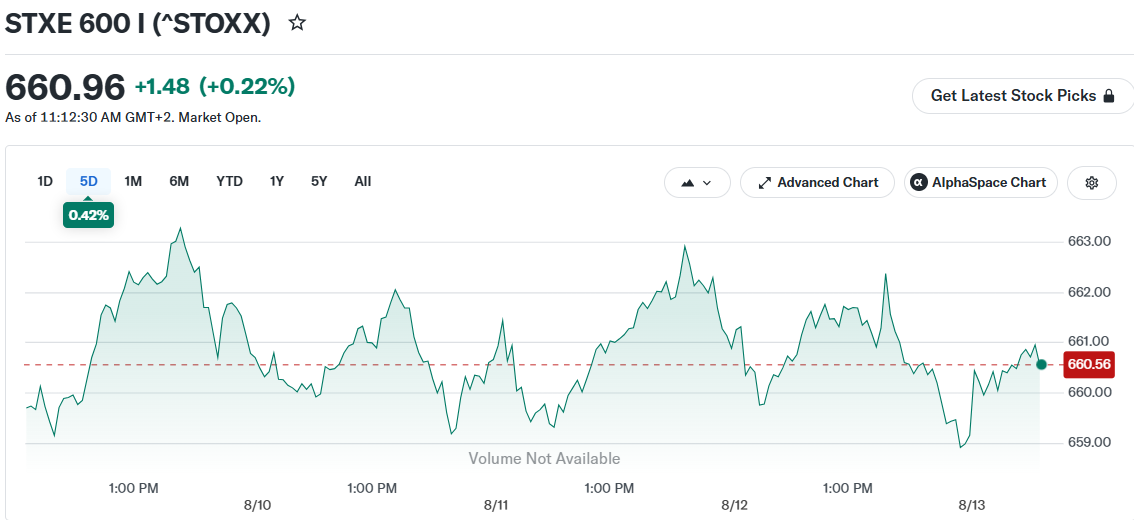Open the Advanced Chart view
Screen dimensions: 1134x520
pyautogui.click(x=817, y=182)
